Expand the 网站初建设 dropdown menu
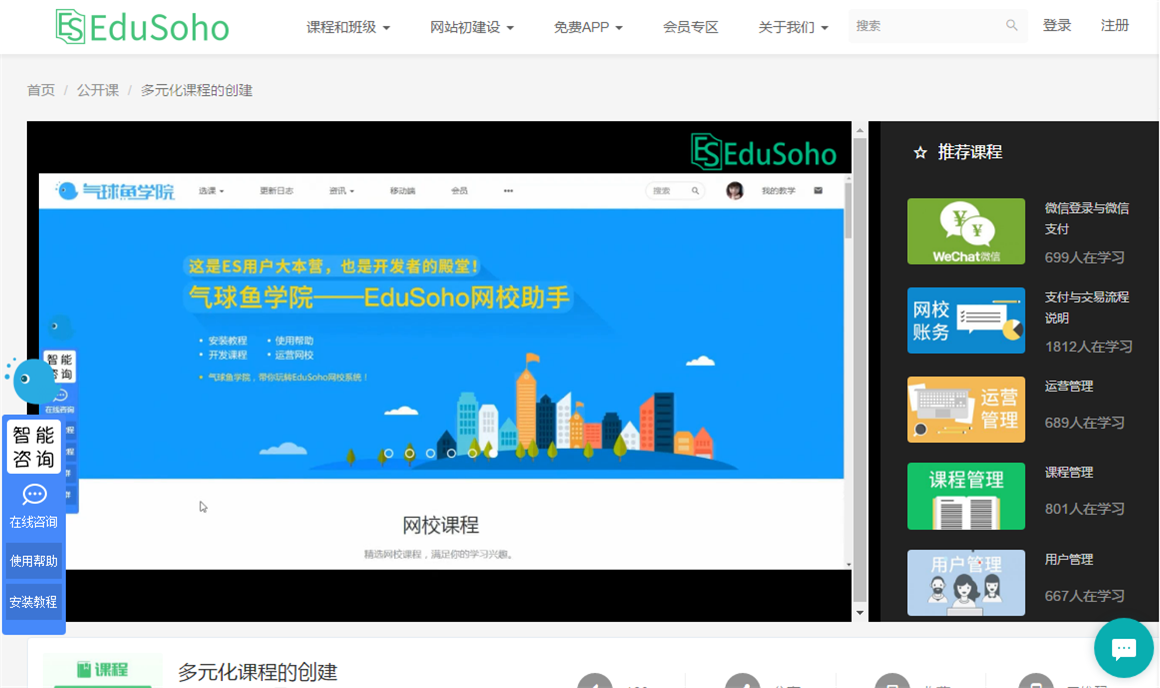The width and height of the screenshot is (1160, 688). [472, 27]
